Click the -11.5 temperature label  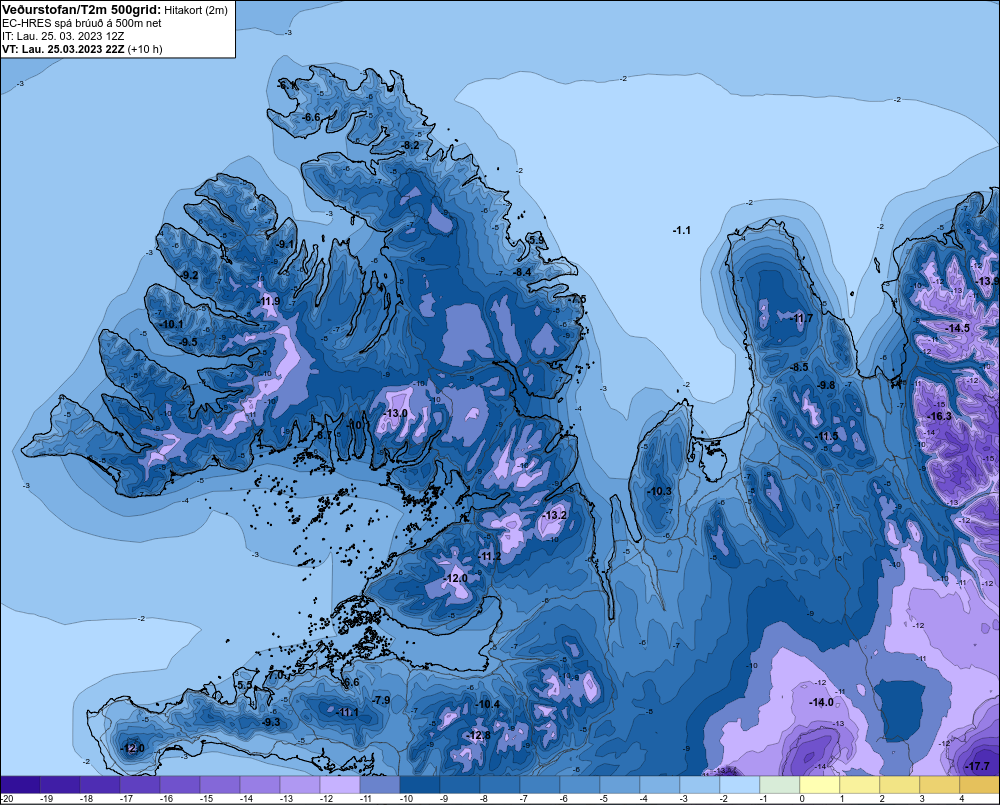point(827,436)
